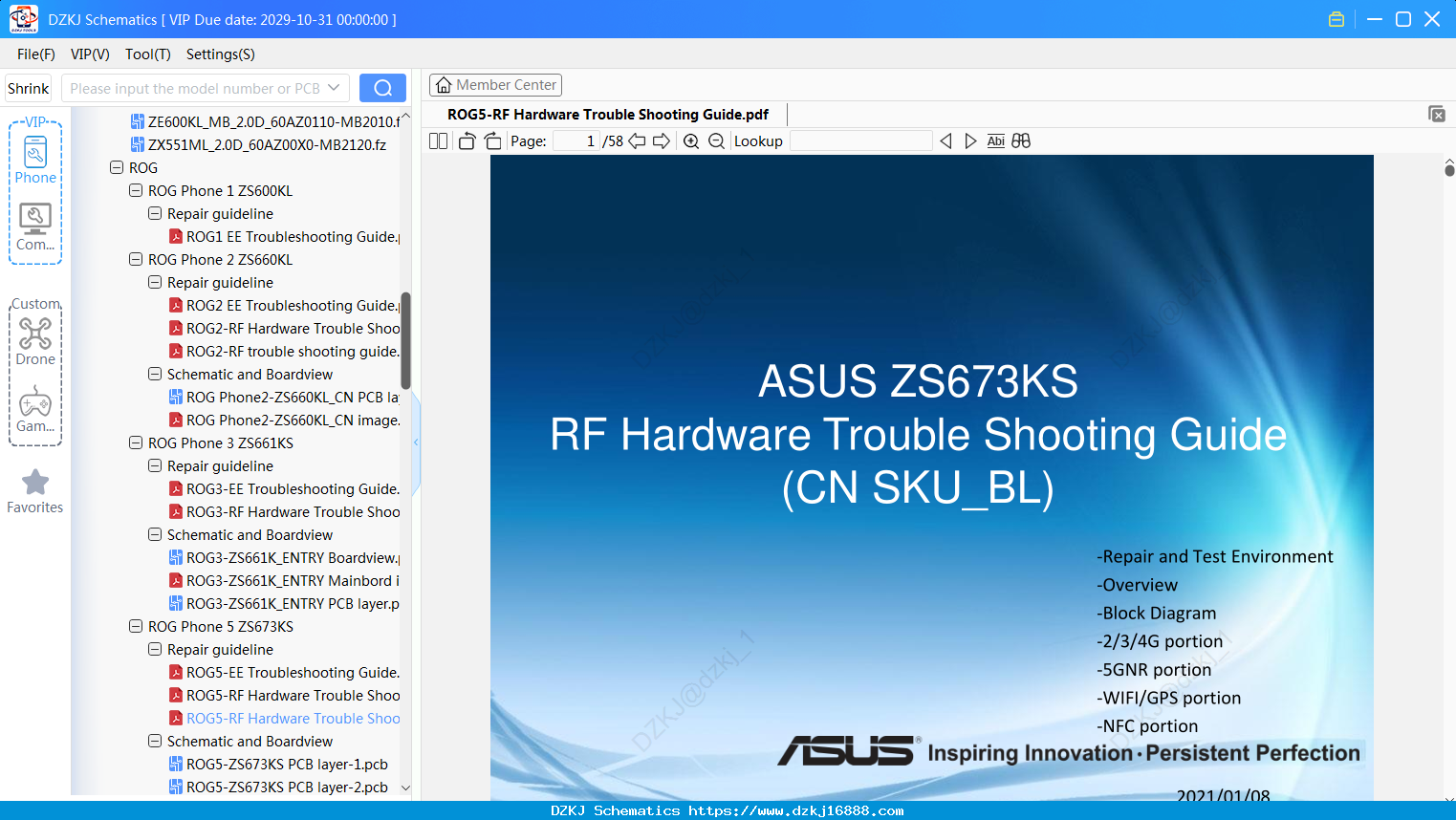The width and height of the screenshot is (1456, 820).
Task: Collapse ROG Phone 1 ZS600KL node
Action: tap(136, 190)
